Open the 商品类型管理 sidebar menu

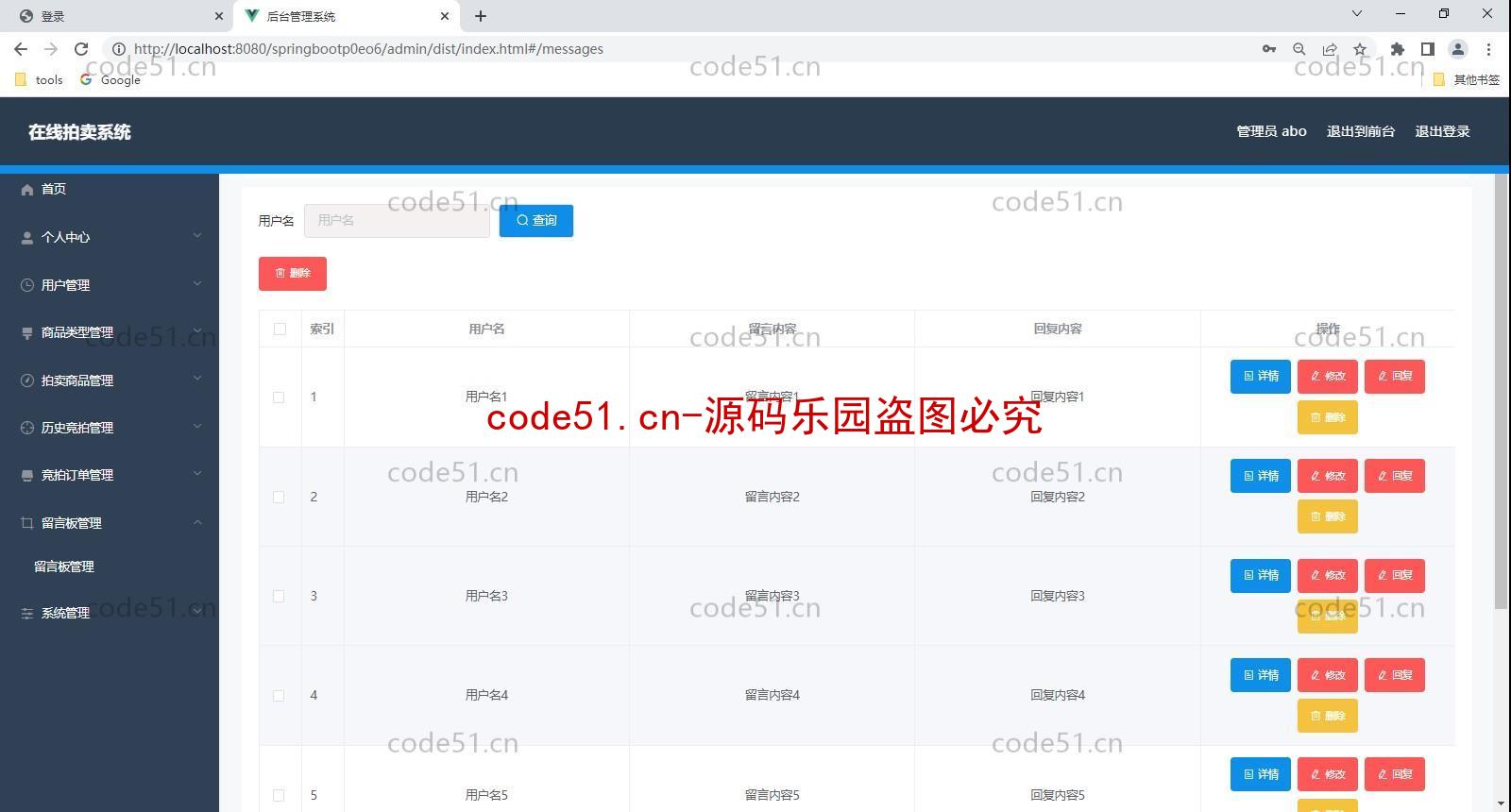point(110,332)
